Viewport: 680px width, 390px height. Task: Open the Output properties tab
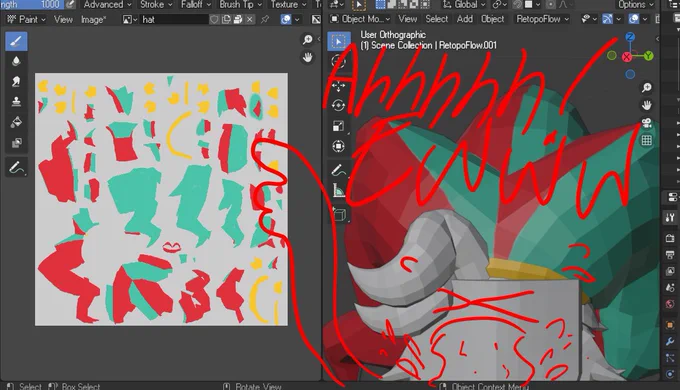[670, 254]
